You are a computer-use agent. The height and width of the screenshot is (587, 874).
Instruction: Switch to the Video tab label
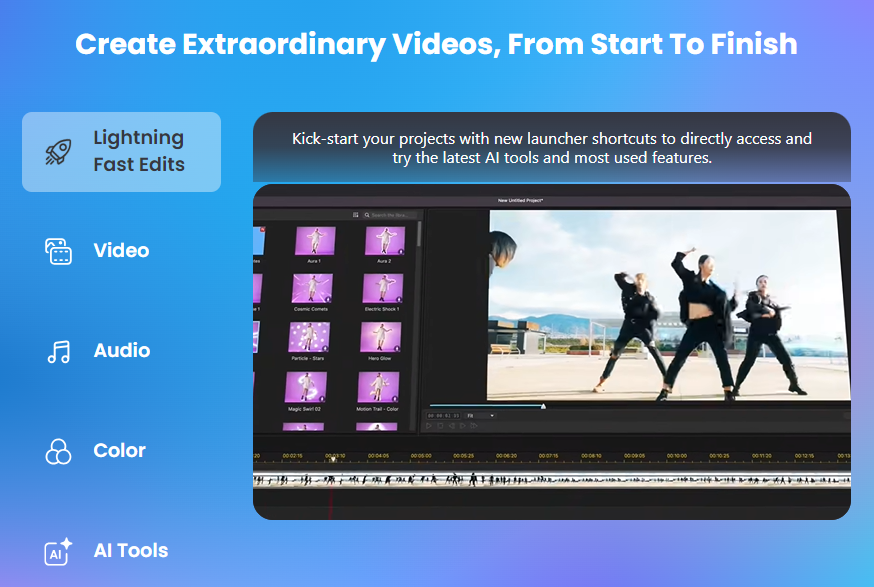click(x=122, y=251)
